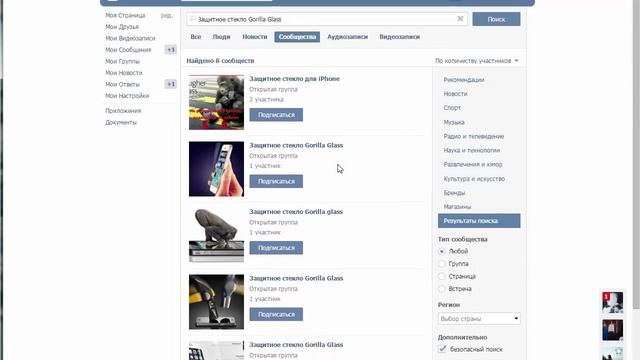This screenshot has height=360, width=640.
Task: Switch to the Новости search tab
Action: [255, 37]
